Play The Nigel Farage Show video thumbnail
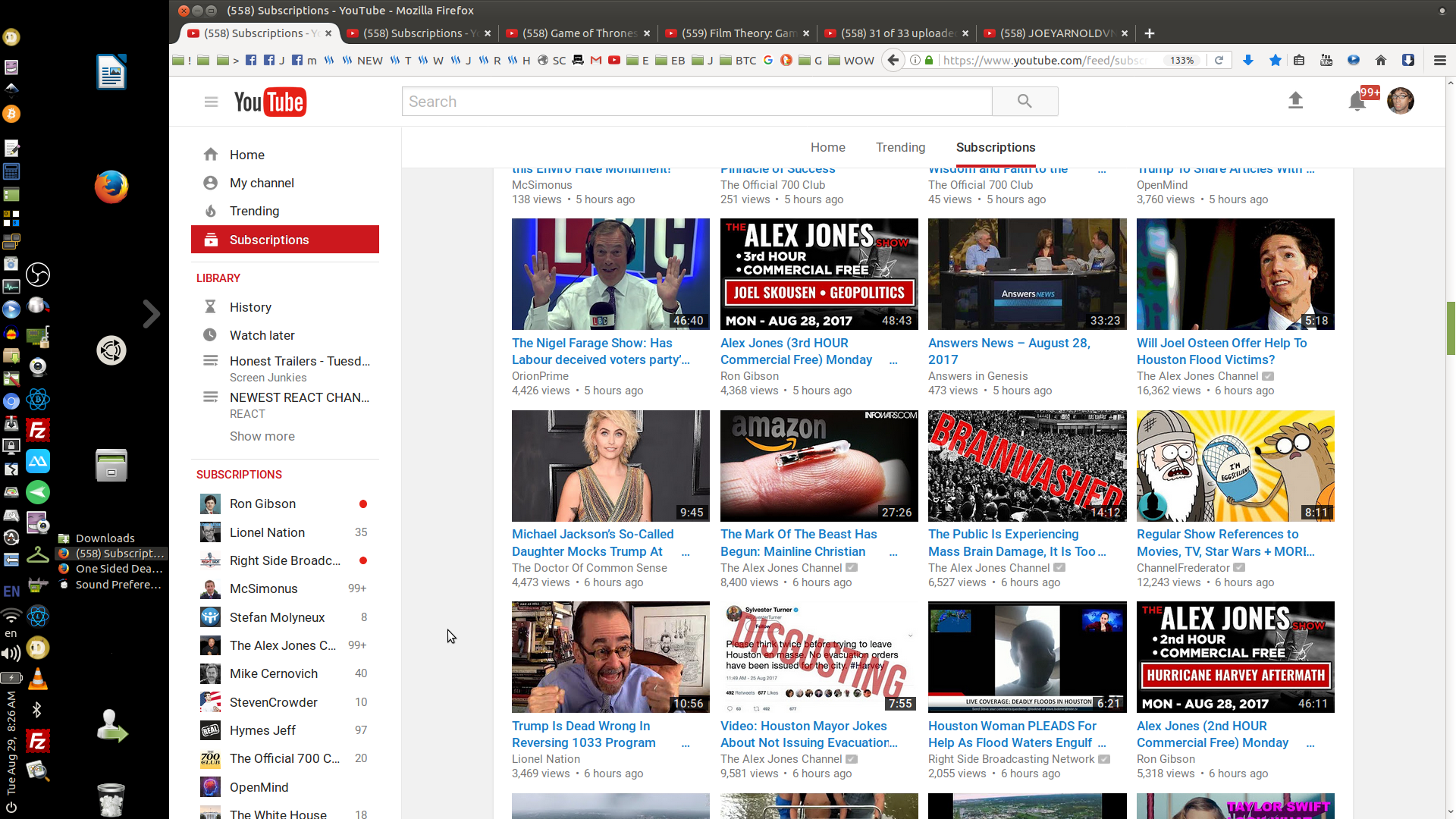This screenshot has height=819, width=1456. click(610, 274)
